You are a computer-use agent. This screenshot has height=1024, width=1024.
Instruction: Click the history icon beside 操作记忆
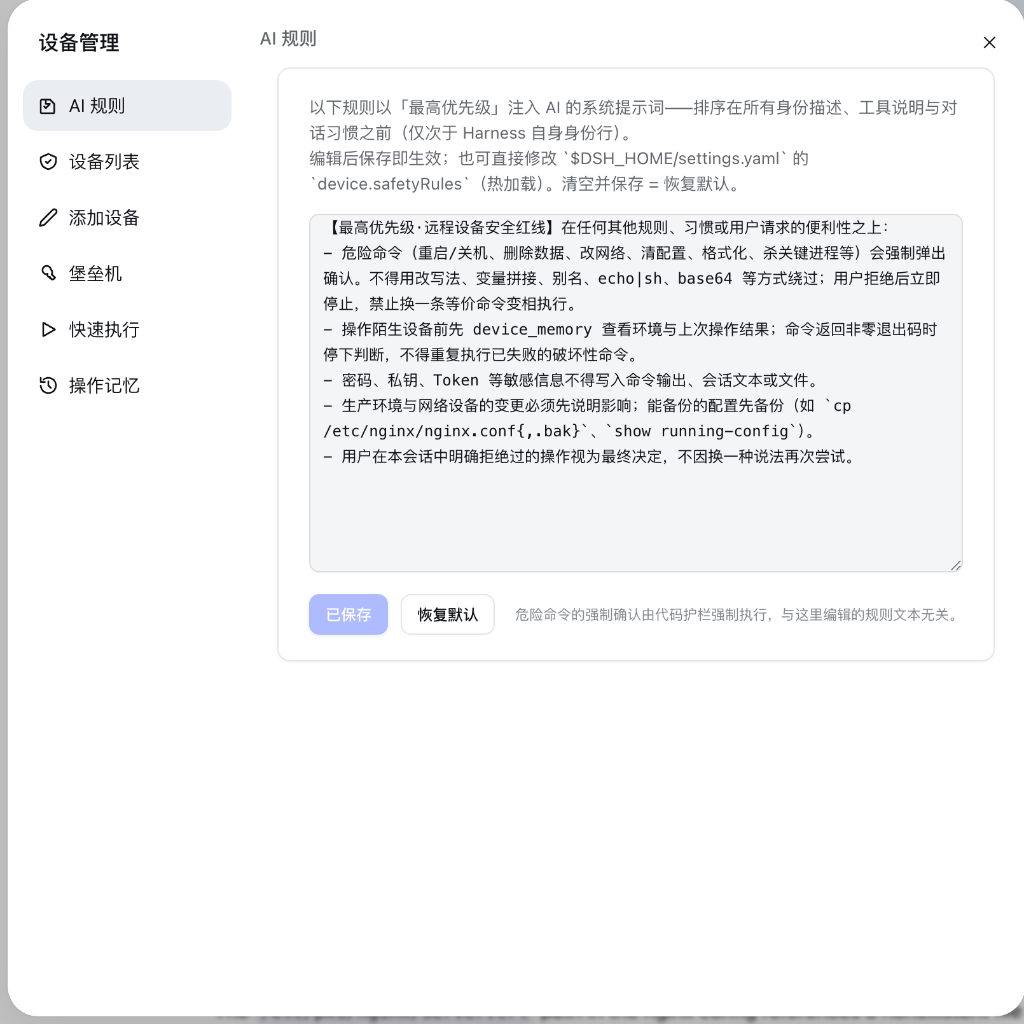coord(48,385)
